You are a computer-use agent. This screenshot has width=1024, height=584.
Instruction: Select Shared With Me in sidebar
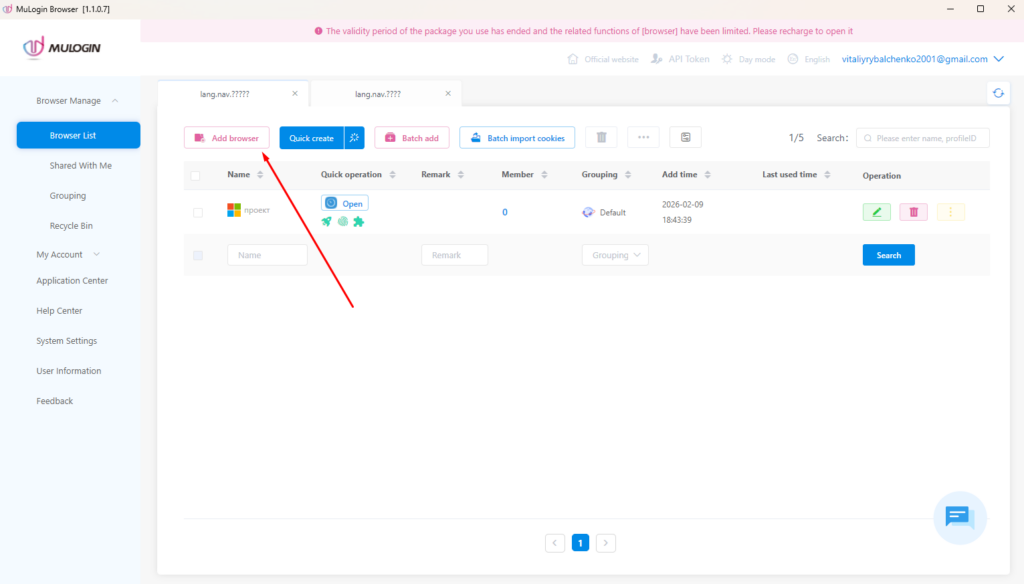80,166
